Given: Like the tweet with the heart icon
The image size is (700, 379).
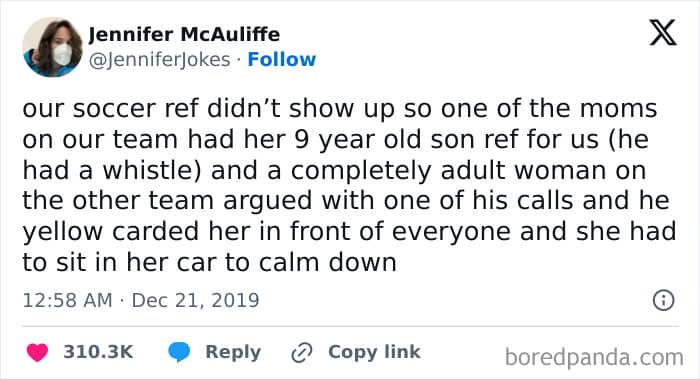Looking at the screenshot, I should 38,352.
